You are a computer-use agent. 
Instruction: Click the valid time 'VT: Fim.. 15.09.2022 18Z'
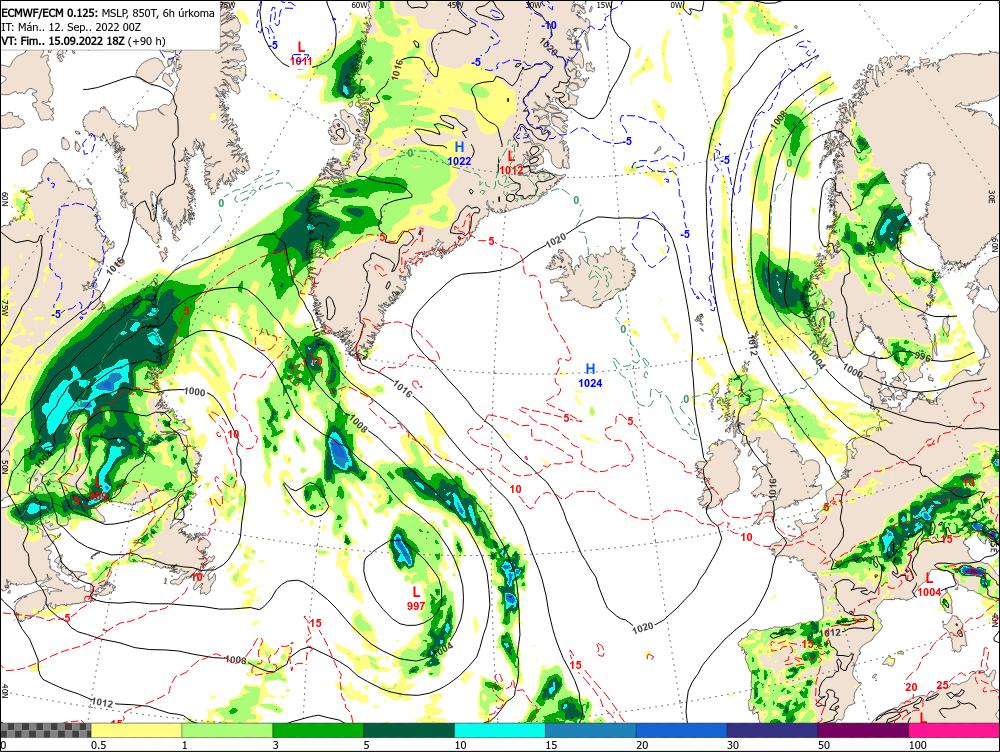click(63, 41)
